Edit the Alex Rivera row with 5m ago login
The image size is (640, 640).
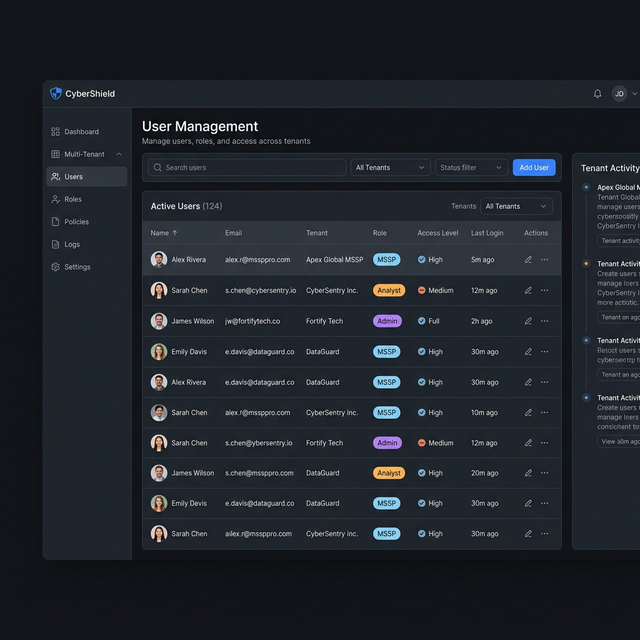click(x=528, y=260)
